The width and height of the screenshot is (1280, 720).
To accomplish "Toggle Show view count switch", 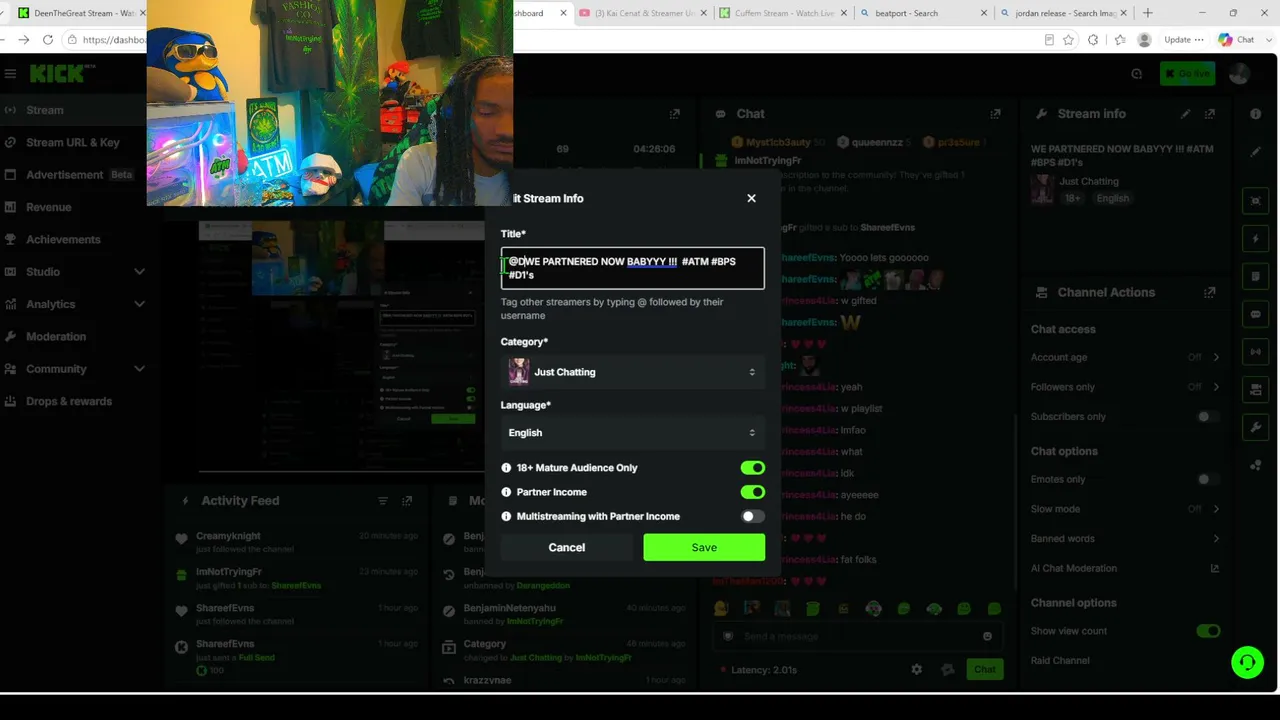I will 1208,631.
